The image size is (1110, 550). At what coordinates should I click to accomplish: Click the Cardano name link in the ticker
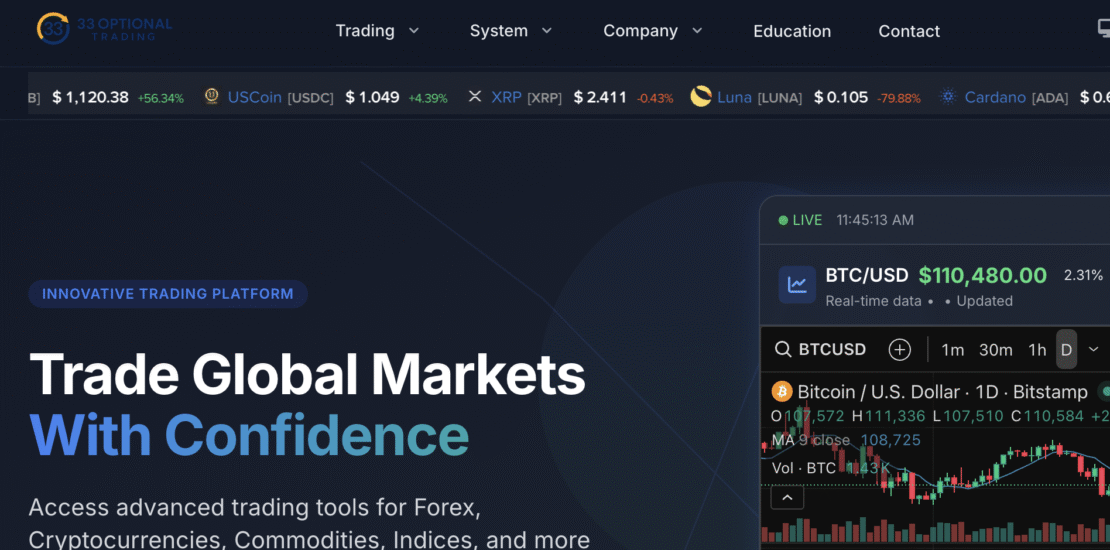coord(995,97)
